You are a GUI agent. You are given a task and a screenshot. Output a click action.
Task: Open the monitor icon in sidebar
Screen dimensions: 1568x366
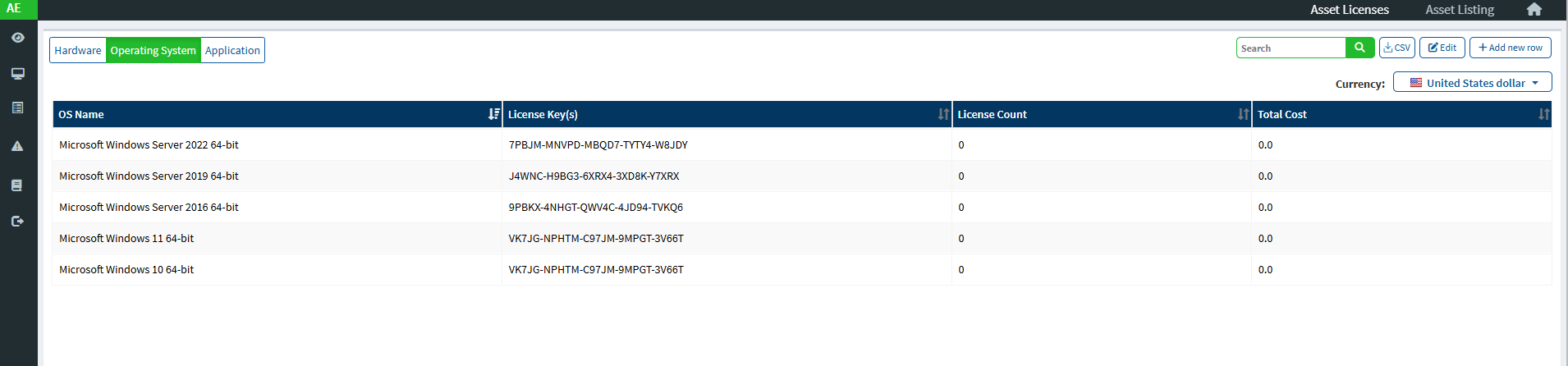18,74
